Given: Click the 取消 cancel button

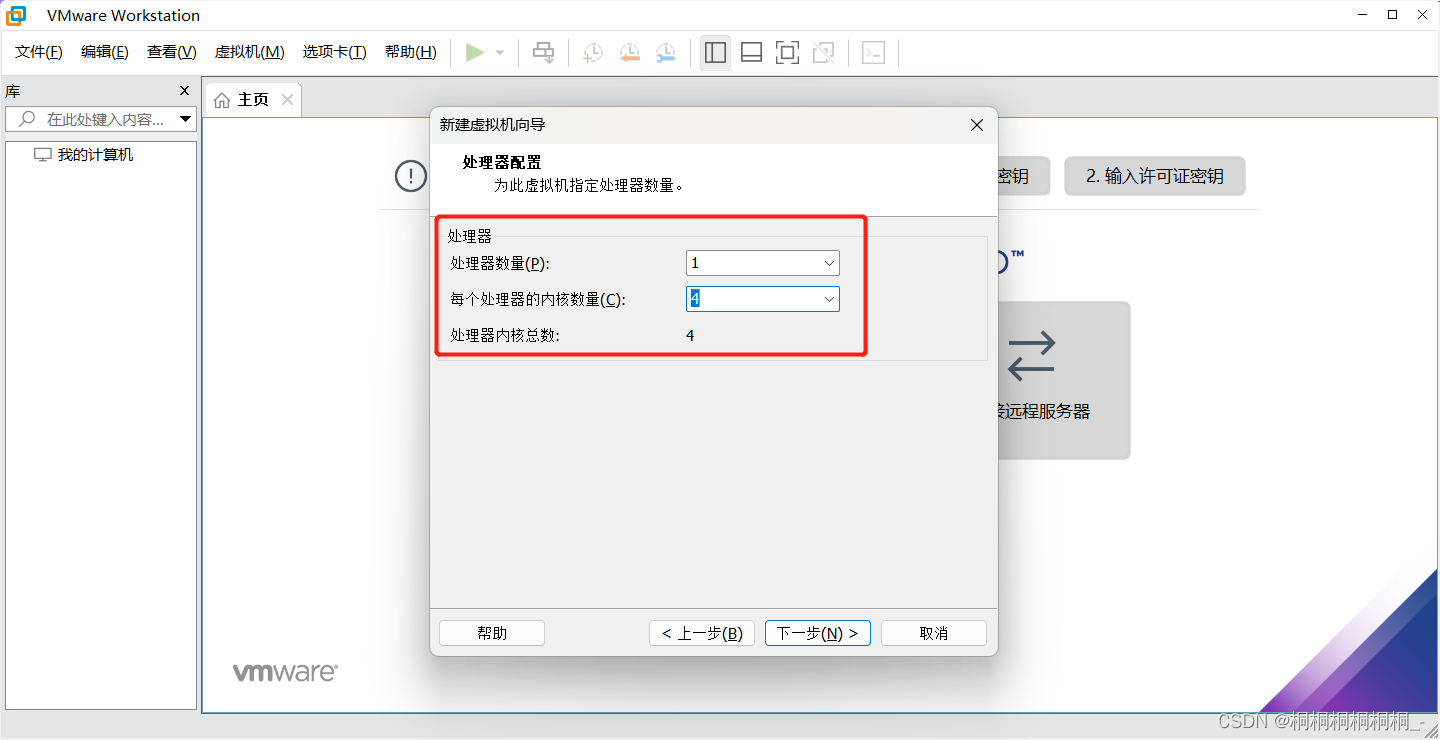Looking at the screenshot, I should (934, 633).
